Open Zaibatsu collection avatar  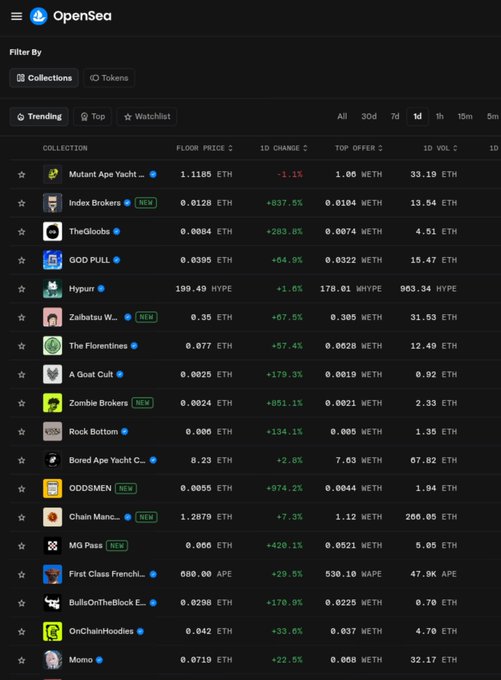52,317
